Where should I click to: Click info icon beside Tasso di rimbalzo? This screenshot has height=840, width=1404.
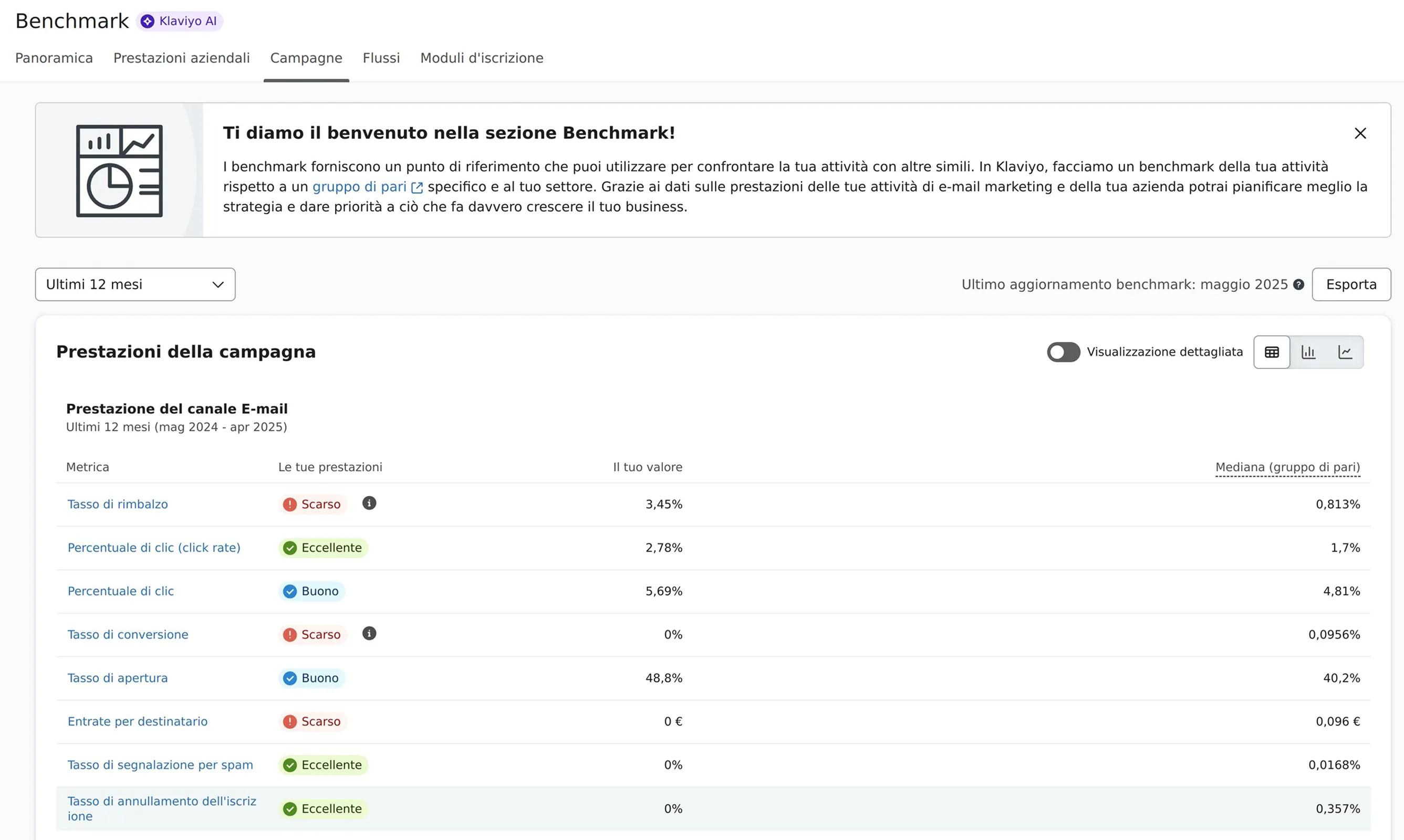pyautogui.click(x=369, y=503)
